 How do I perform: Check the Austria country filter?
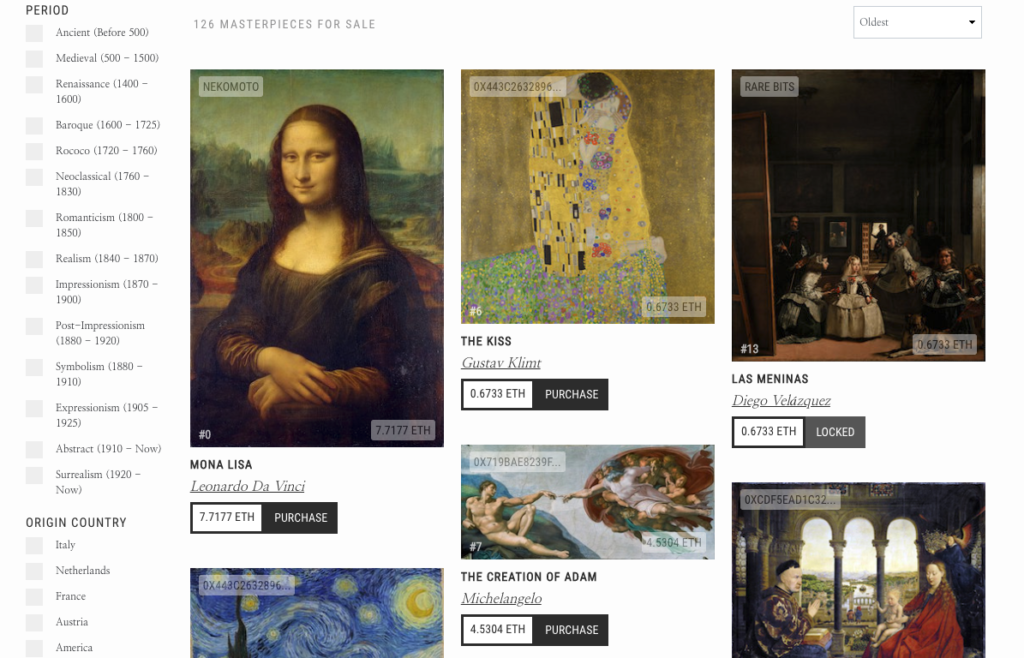click(x=35, y=622)
